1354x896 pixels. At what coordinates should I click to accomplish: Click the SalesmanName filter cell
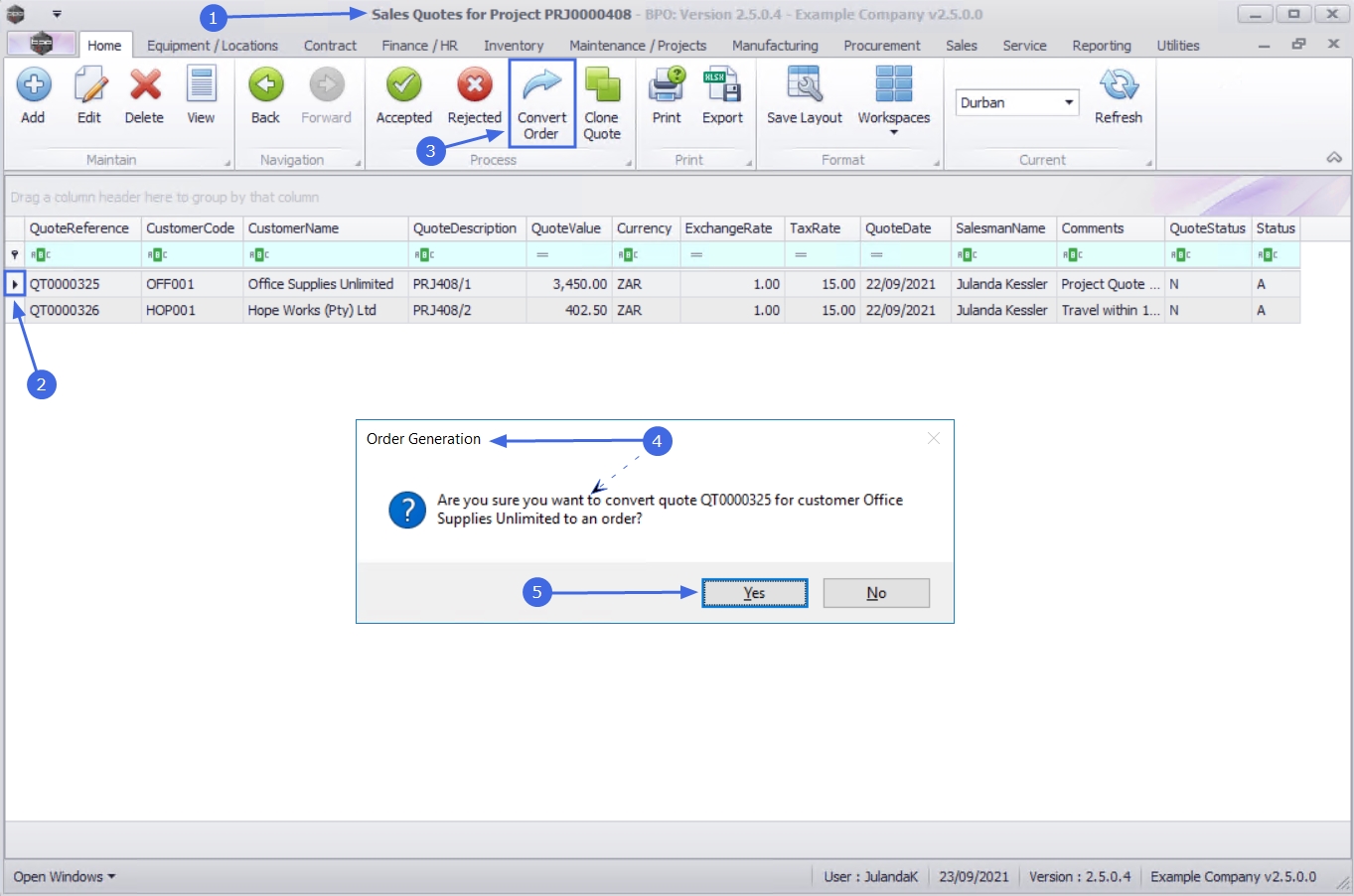click(x=1003, y=255)
